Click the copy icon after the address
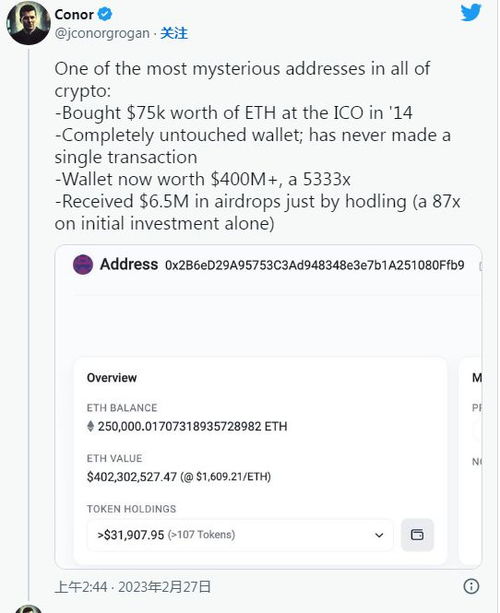The width and height of the screenshot is (500, 613). (x=480, y=266)
